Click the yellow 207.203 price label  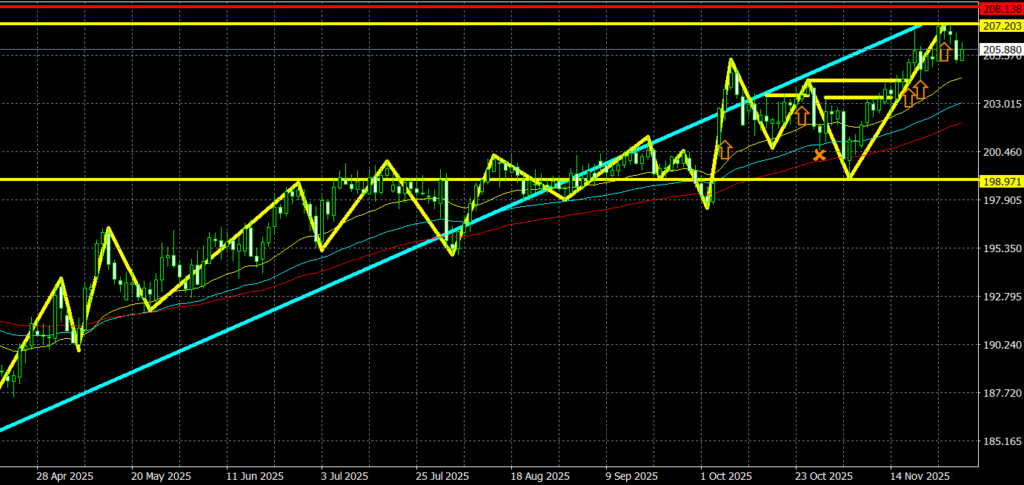1000,24
